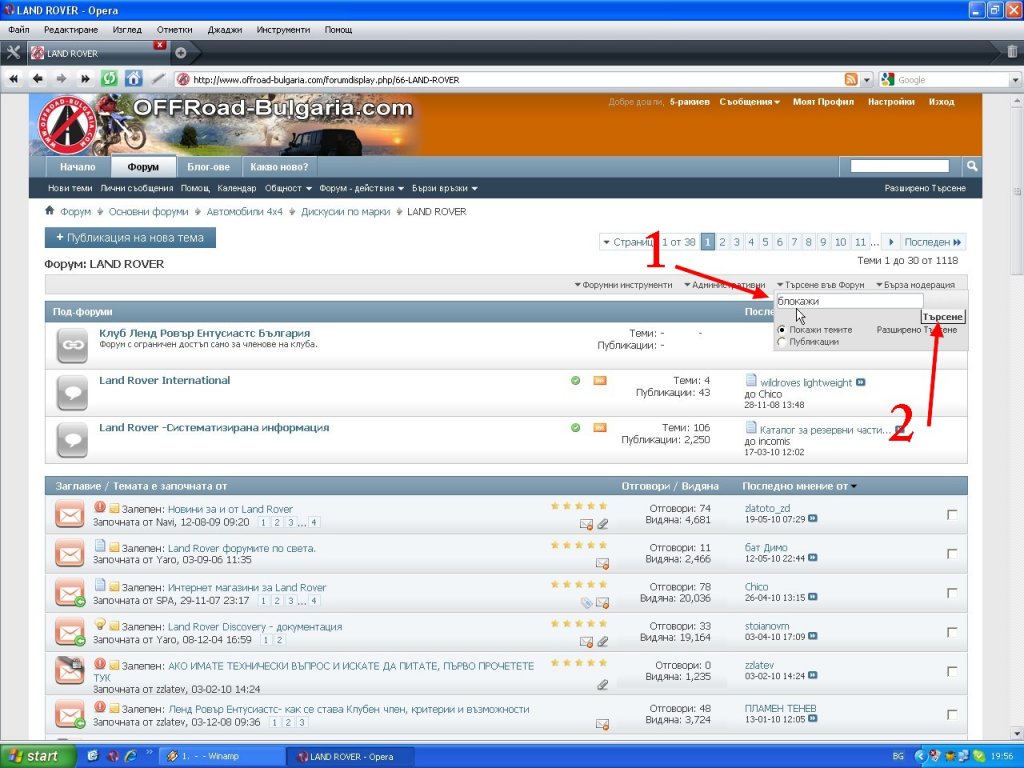Switch to the 'Блог-ове' tab

click(208, 167)
